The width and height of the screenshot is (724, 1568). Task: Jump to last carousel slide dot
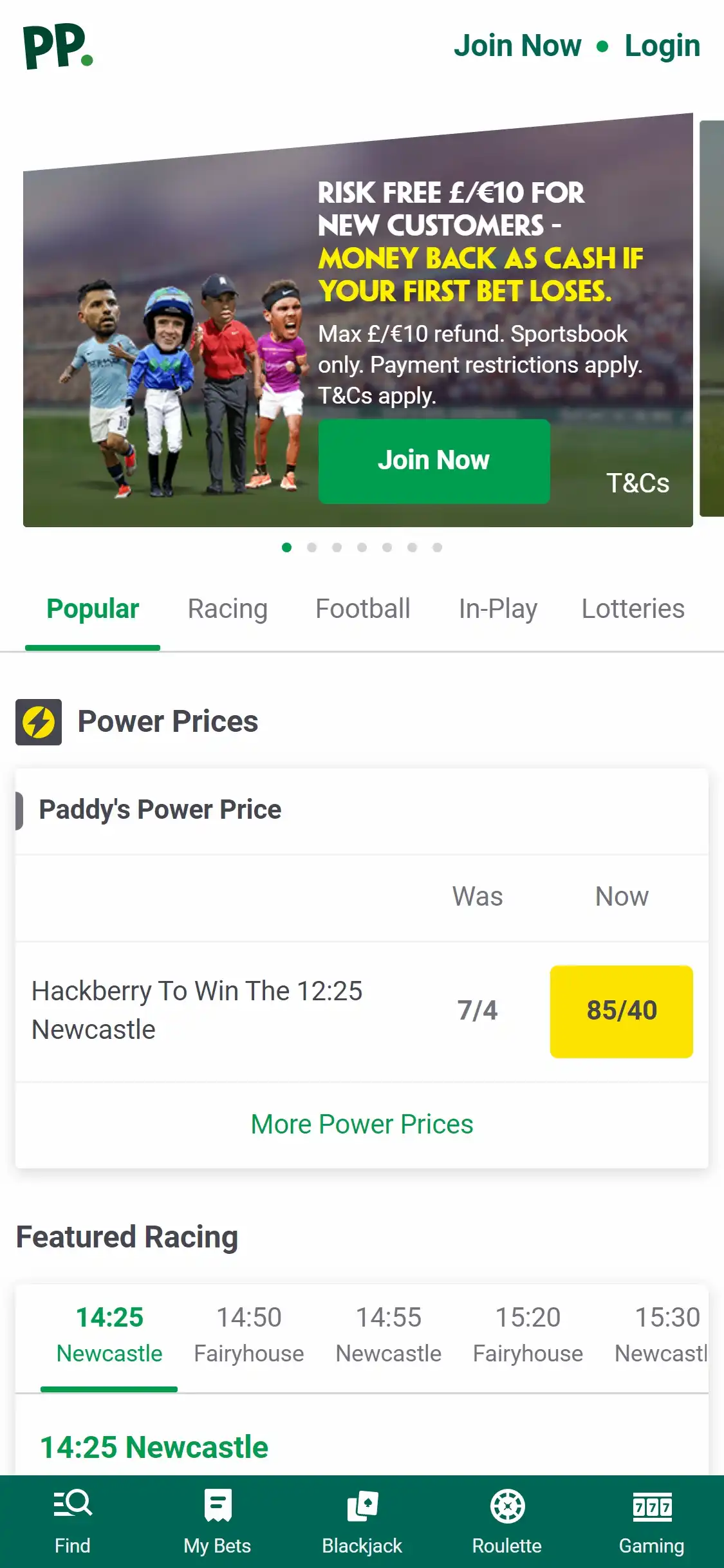tap(438, 547)
